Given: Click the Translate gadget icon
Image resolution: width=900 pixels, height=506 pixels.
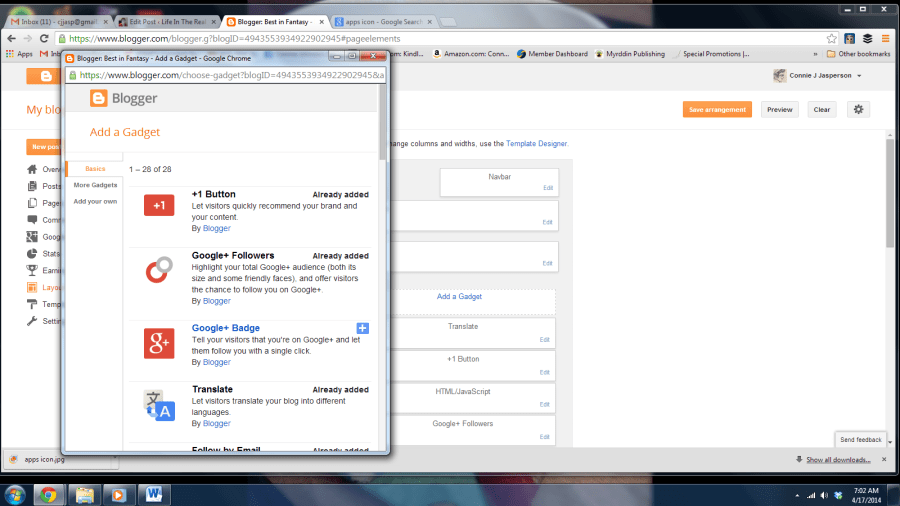Looking at the screenshot, I should pyautogui.click(x=159, y=405).
